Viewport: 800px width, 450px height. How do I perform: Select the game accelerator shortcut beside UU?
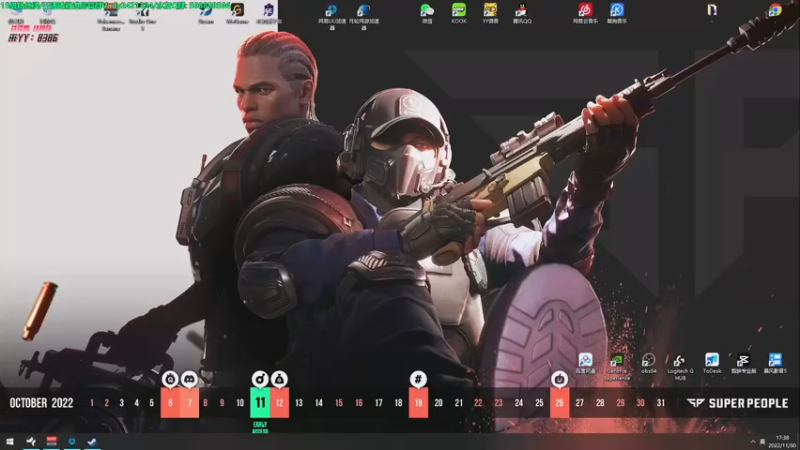click(x=364, y=16)
